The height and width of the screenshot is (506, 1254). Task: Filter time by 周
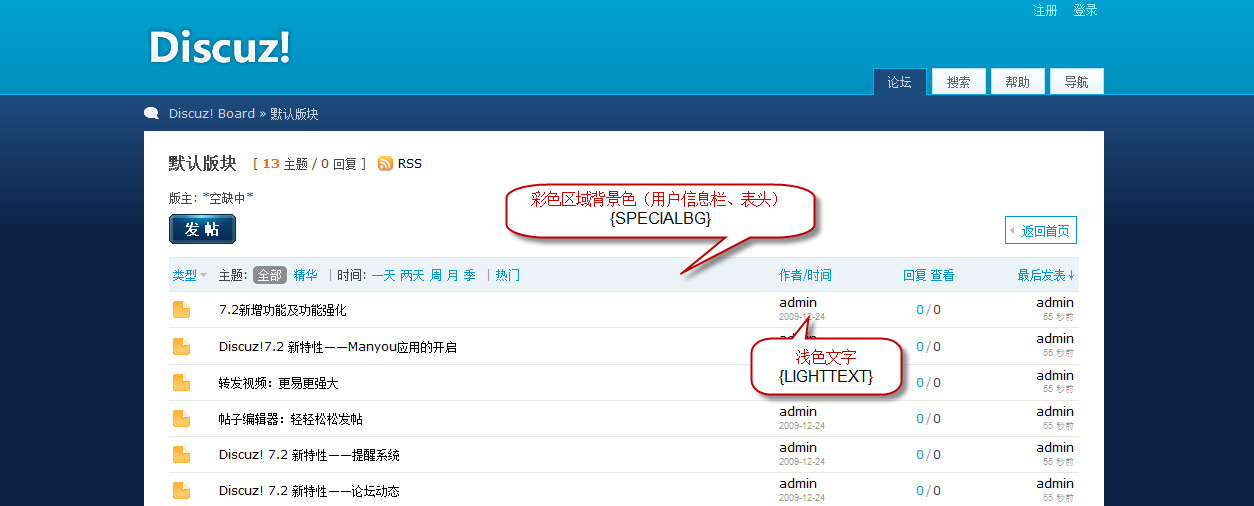pyautogui.click(x=436, y=275)
